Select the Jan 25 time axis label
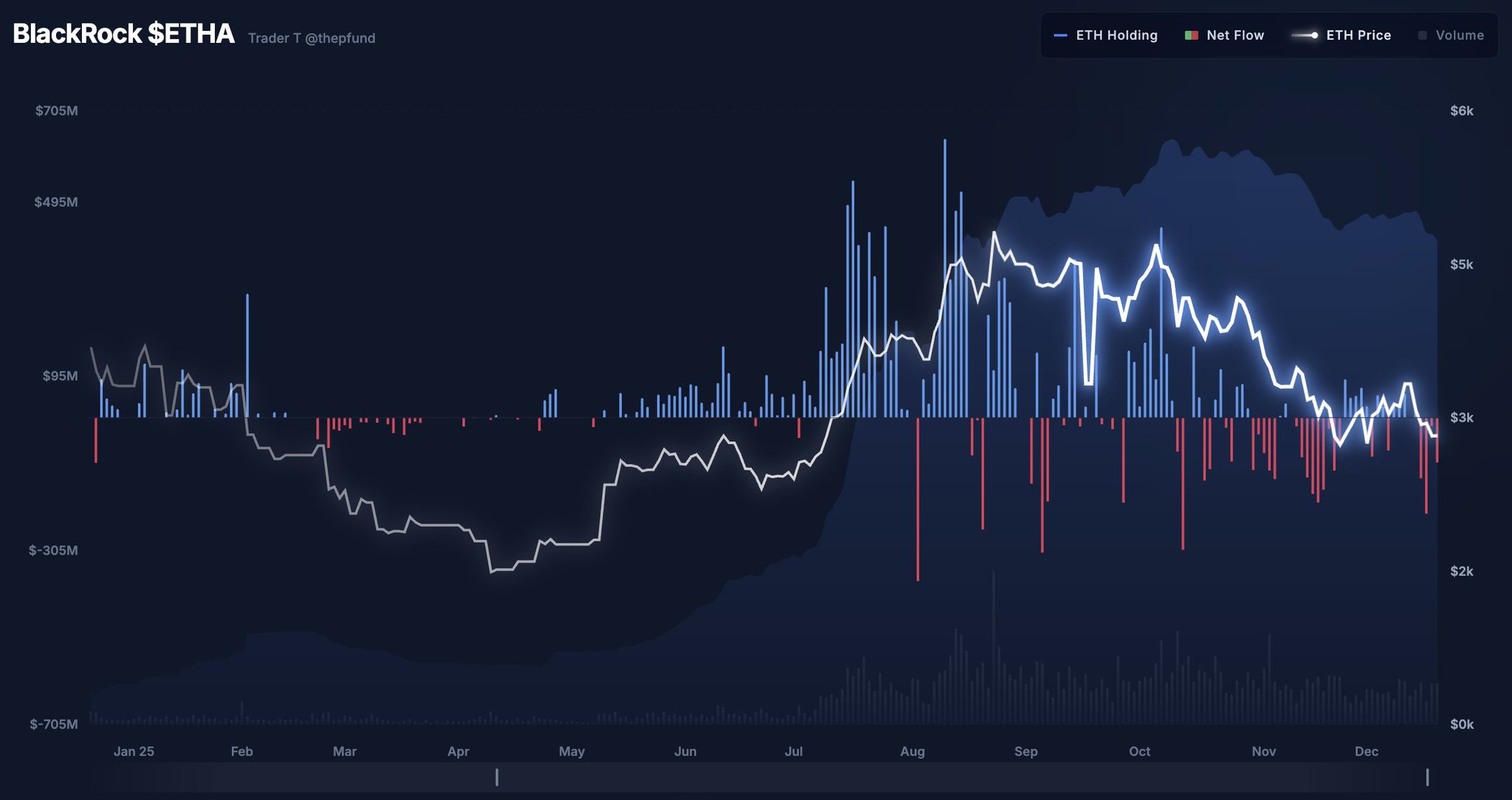 click(134, 751)
